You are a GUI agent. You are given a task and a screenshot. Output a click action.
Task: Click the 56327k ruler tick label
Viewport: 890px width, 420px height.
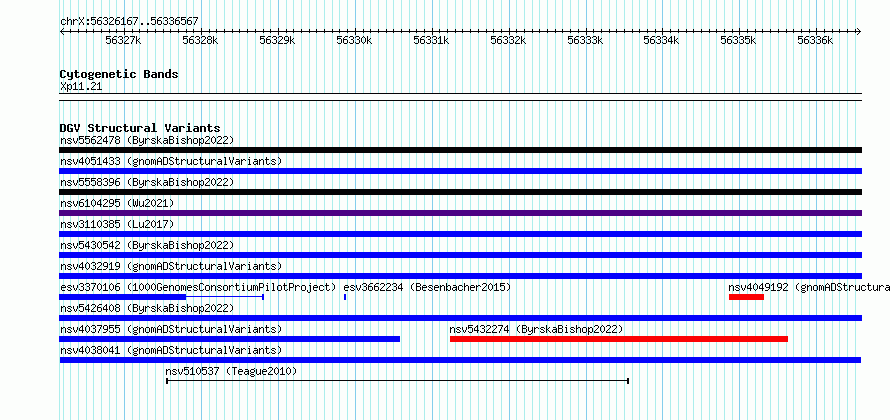click(x=123, y=40)
